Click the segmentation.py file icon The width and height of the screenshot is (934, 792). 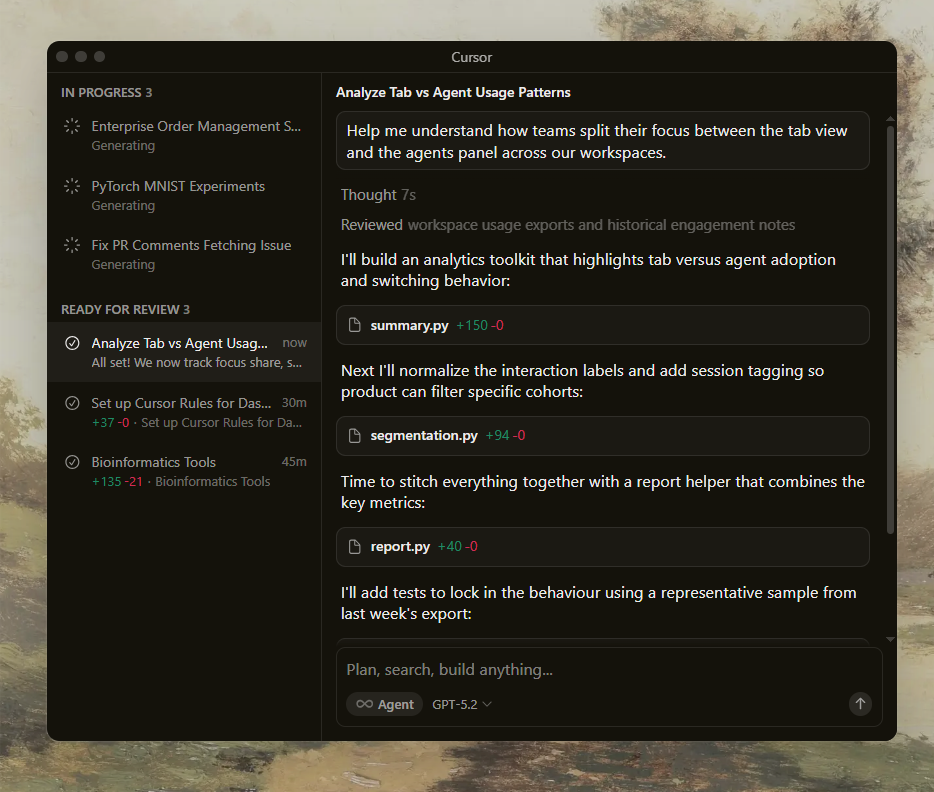coord(354,436)
